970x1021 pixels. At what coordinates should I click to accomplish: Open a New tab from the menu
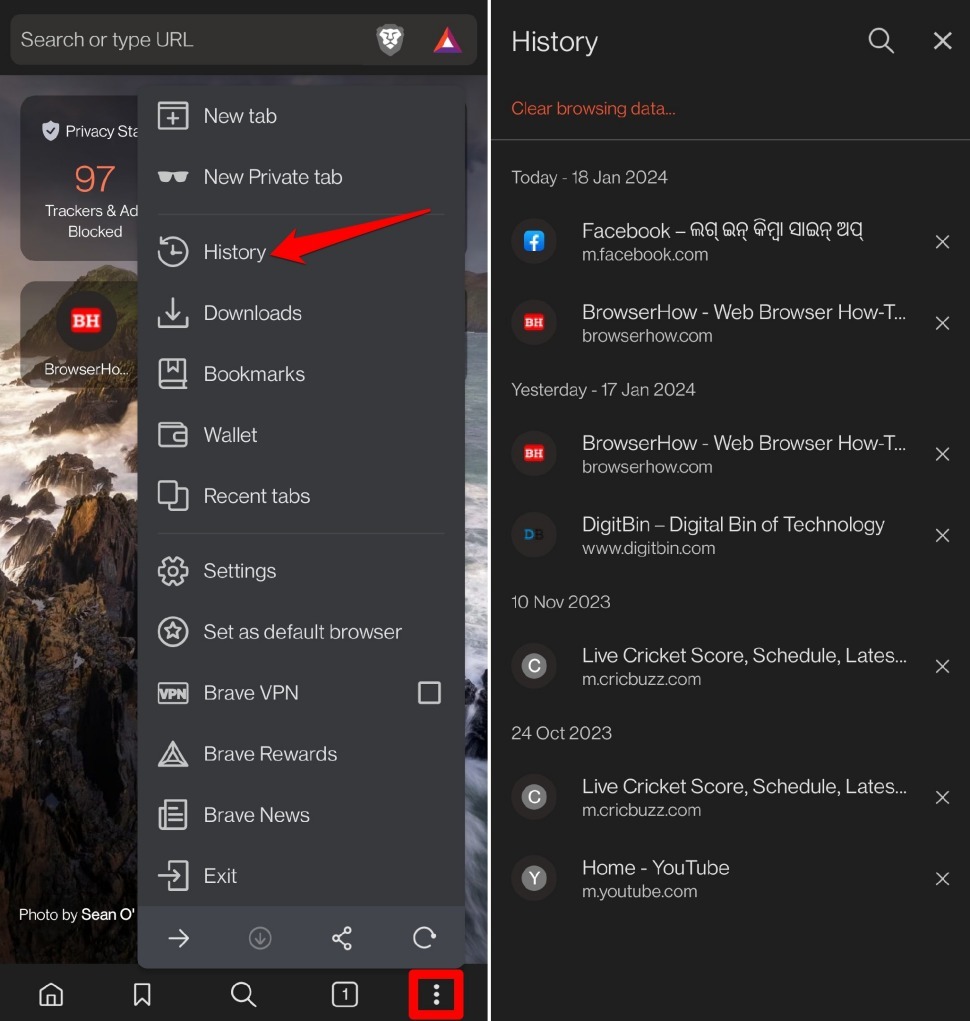point(301,116)
